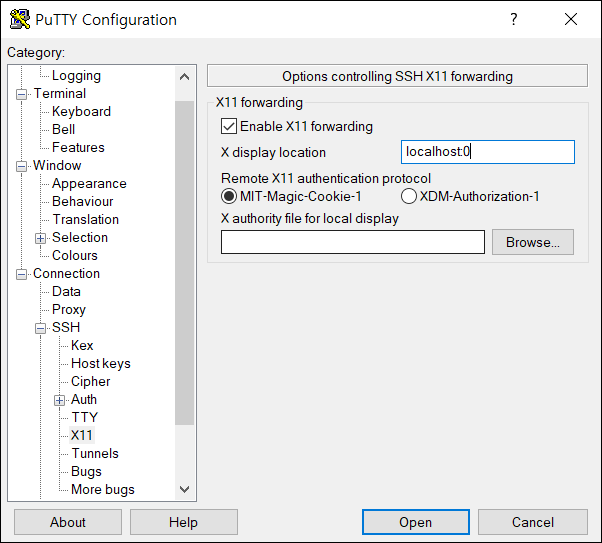Click category tree scroll up arrow
The width and height of the screenshot is (602, 543).
tap(185, 77)
